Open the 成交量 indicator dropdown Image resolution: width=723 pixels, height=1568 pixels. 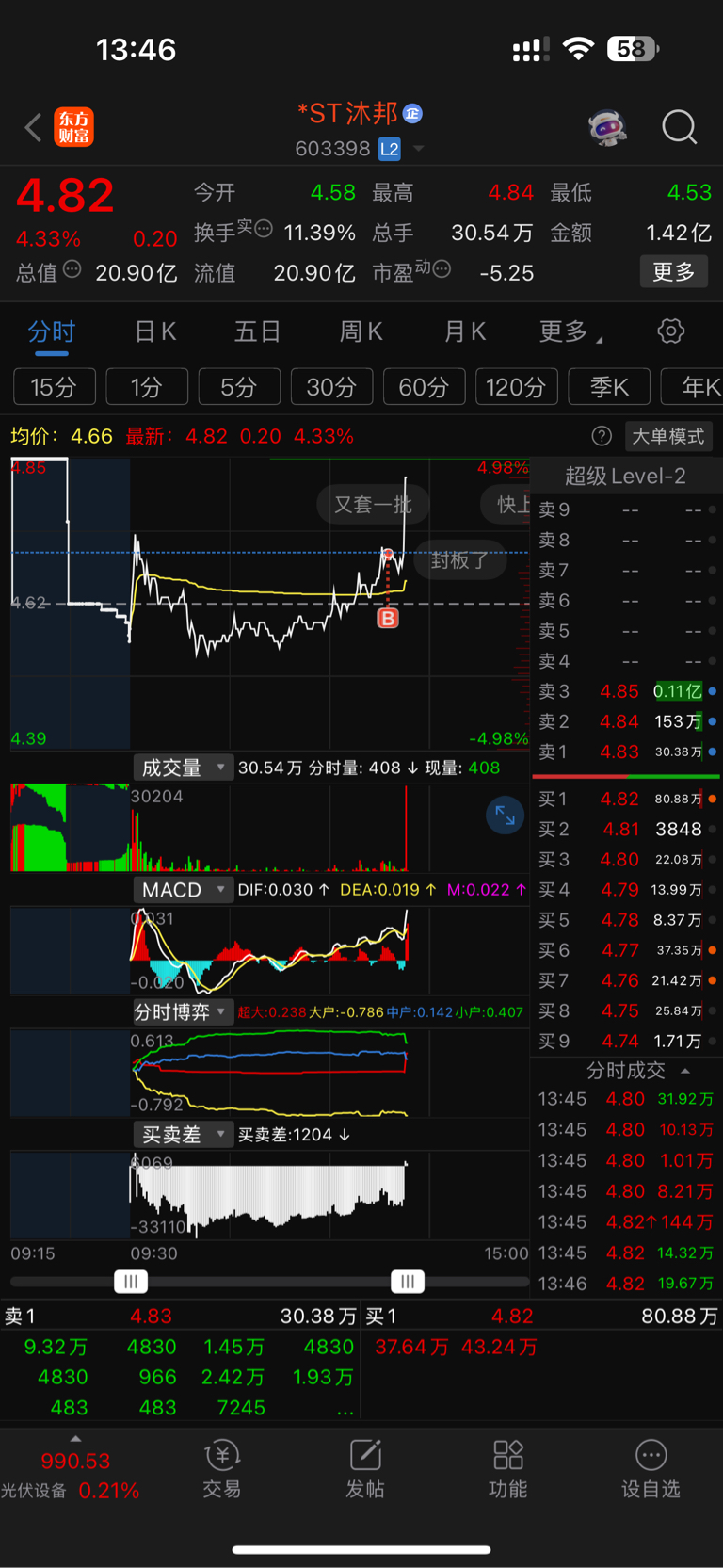tap(183, 768)
